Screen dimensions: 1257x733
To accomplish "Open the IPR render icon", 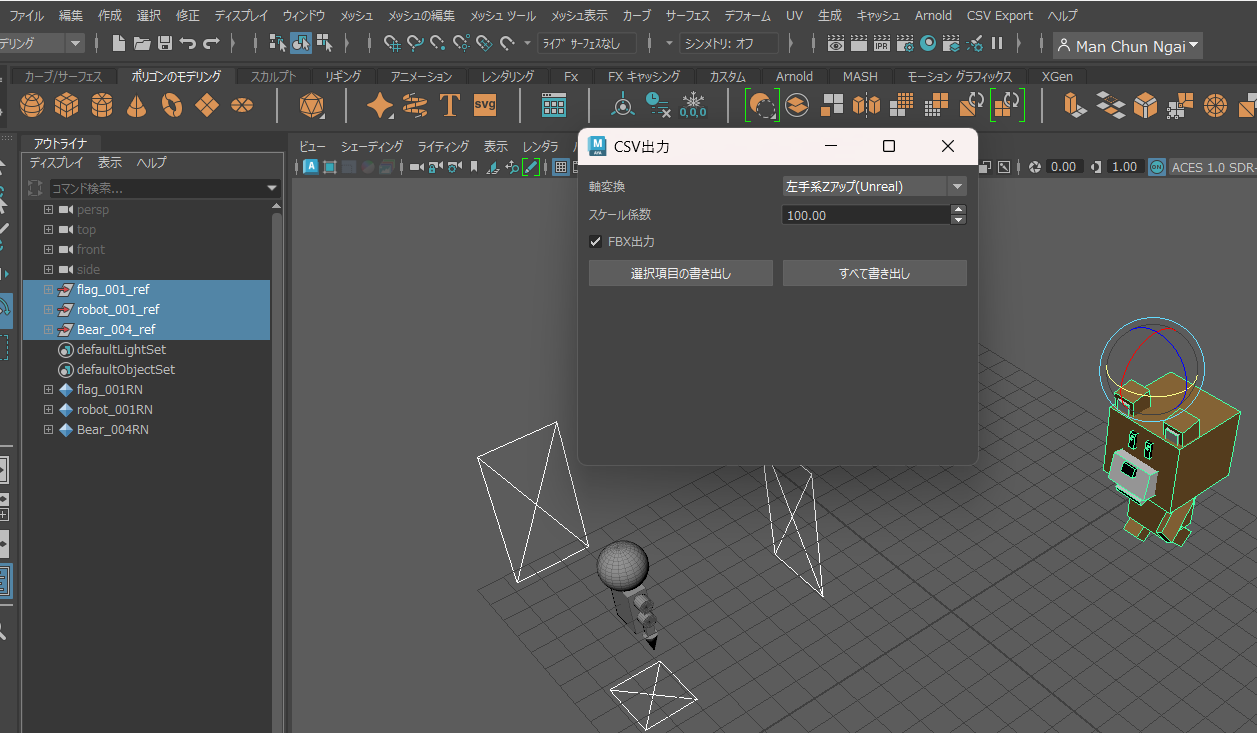I will coord(881,44).
